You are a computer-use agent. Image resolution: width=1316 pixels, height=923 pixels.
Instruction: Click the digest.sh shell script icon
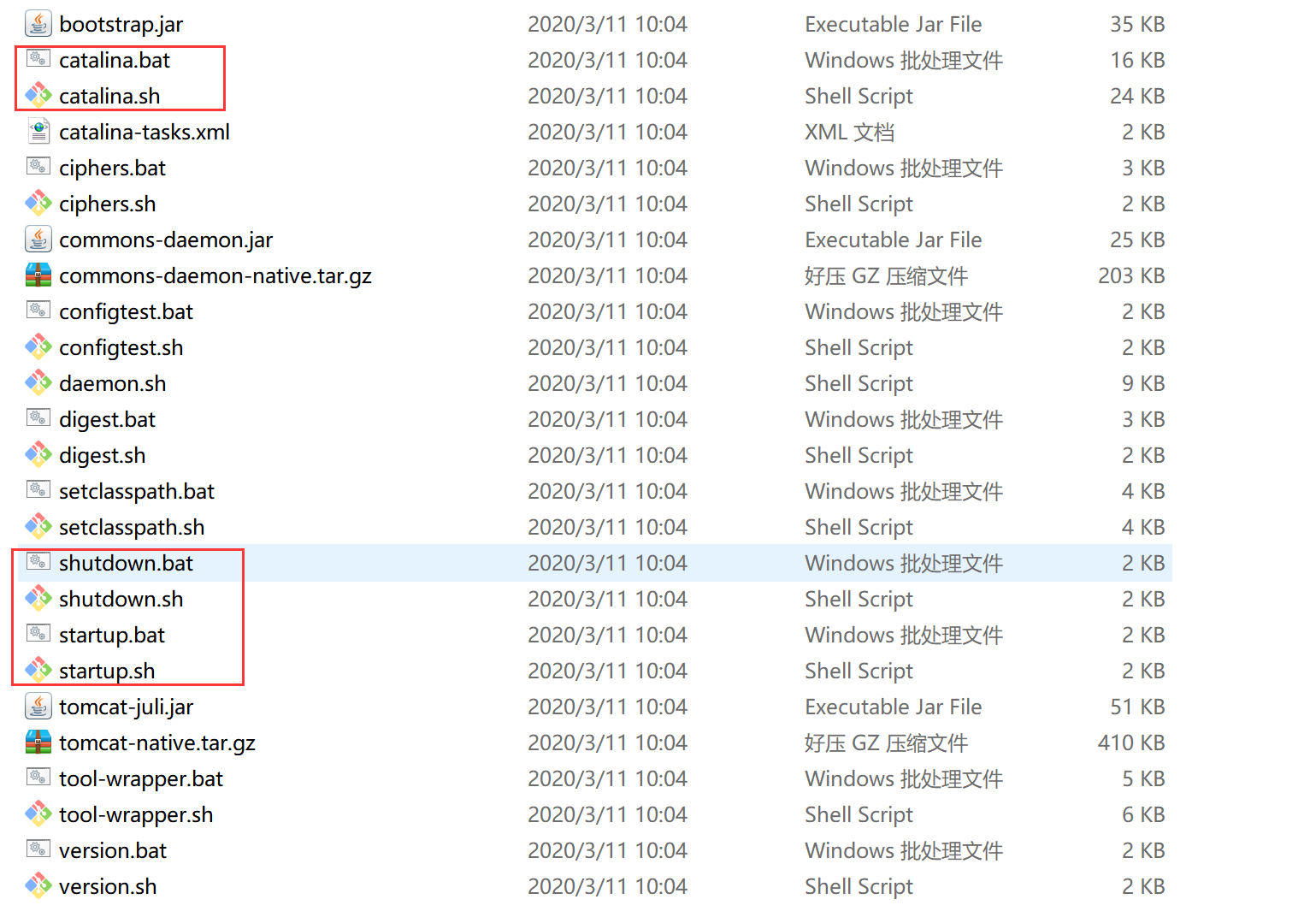(x=38, y=454)
